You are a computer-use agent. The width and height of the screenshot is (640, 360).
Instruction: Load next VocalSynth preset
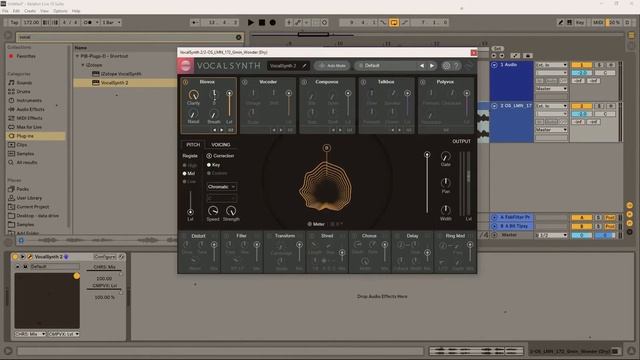[432, 65]
